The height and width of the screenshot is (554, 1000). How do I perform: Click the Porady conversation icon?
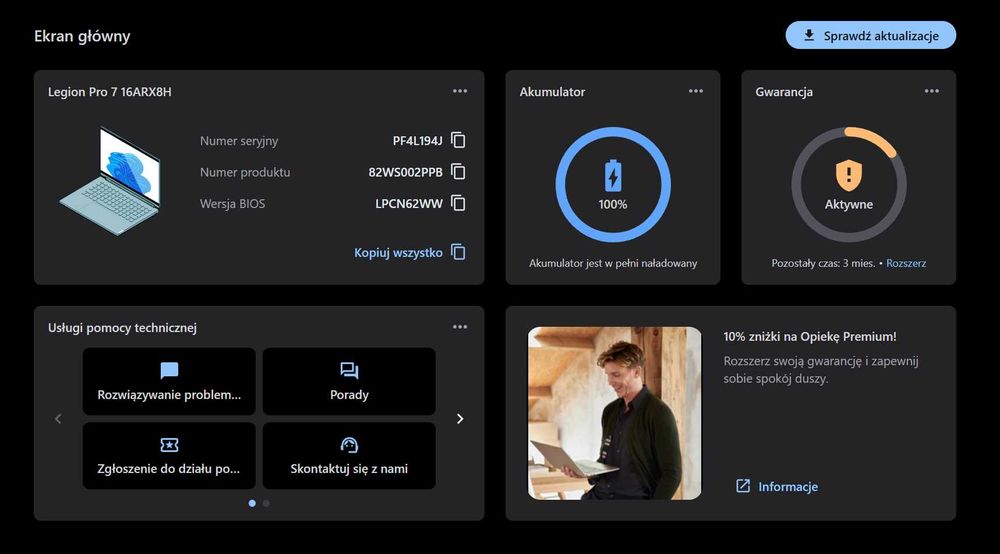coord(349,370)
